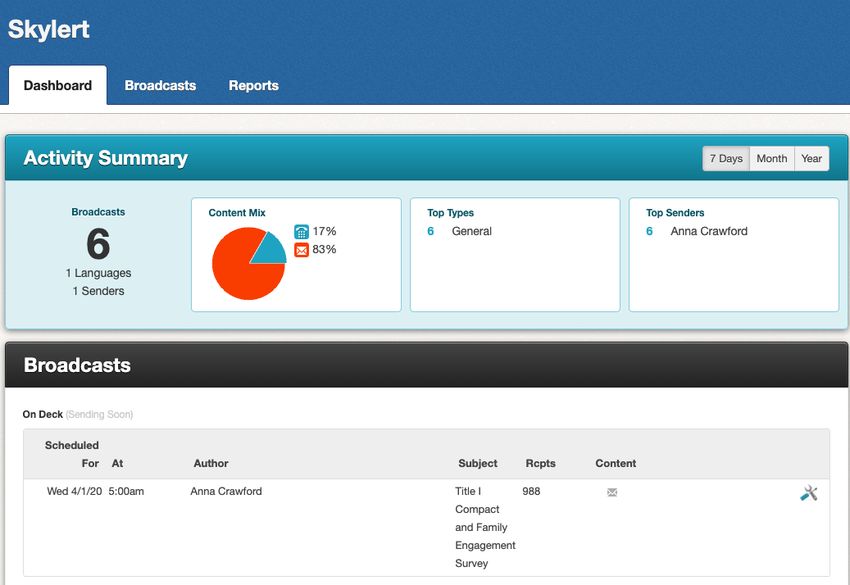Click the black Broadcasts section header
The height and width of the screenshot is (585, 850).
426,365
